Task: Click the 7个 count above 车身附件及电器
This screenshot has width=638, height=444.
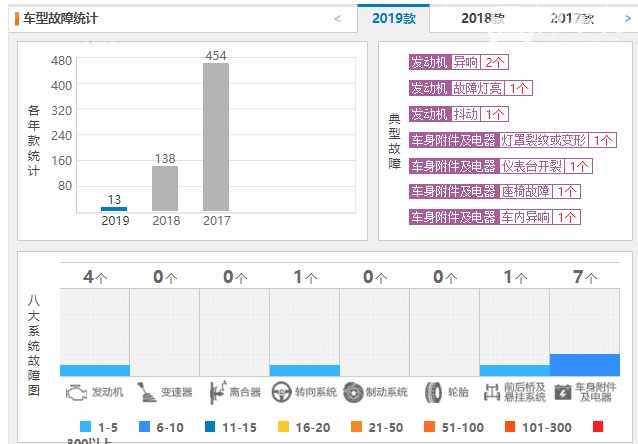Action: pos(585,277)
